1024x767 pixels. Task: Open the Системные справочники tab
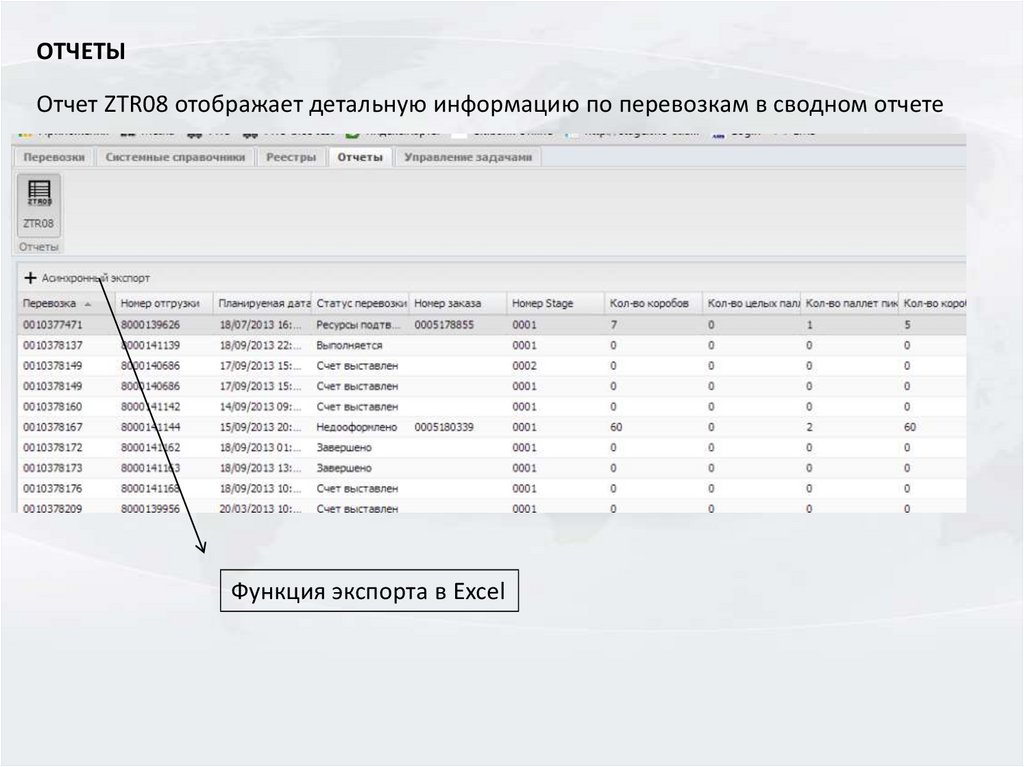(175, 157)
